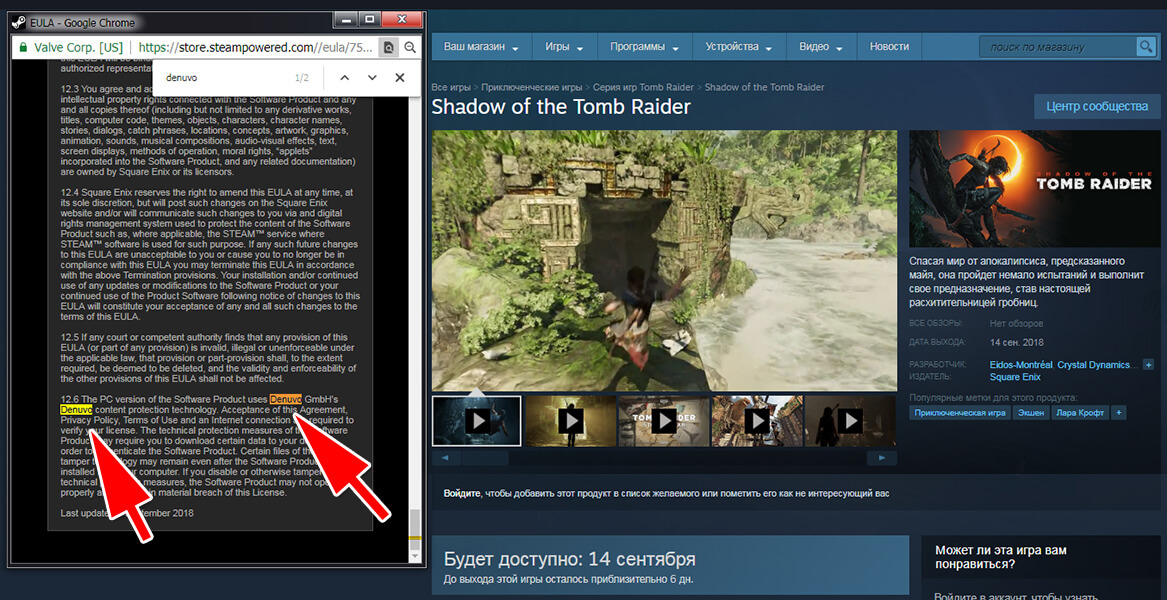The width and height of the screenshot is (1167, 600).
Task: Open the 'Программы' dropdown menu
Action: tap(645, 46)
